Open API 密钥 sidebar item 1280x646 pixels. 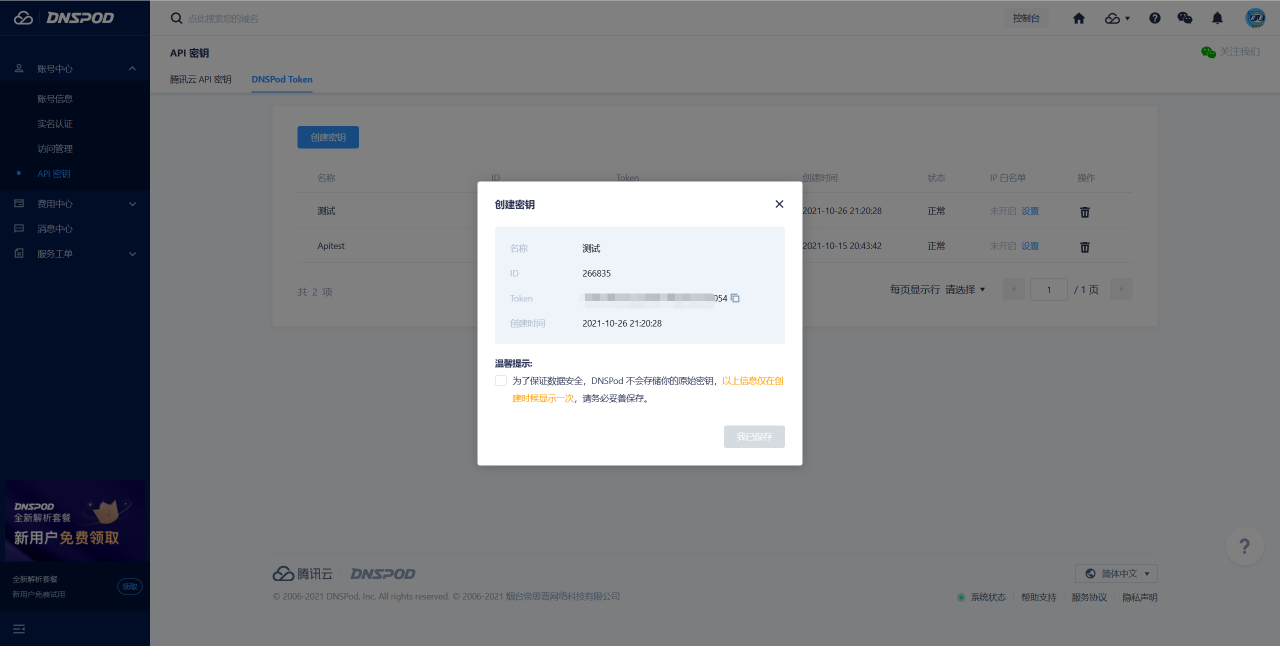tap(54, 174)
